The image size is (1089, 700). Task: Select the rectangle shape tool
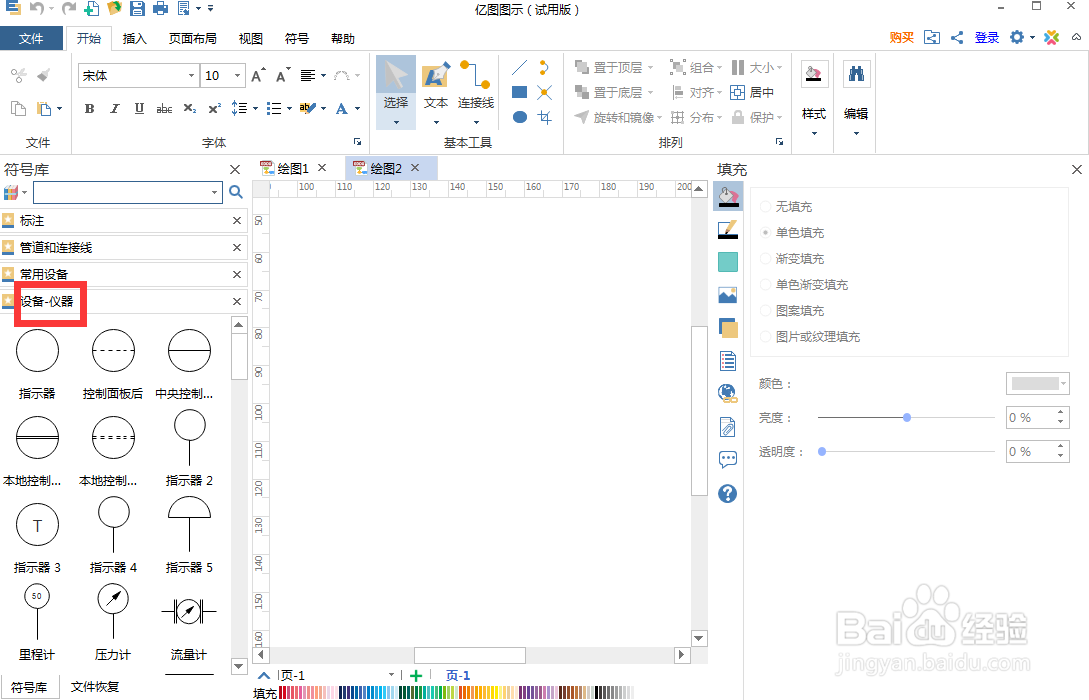click(519, 92)
